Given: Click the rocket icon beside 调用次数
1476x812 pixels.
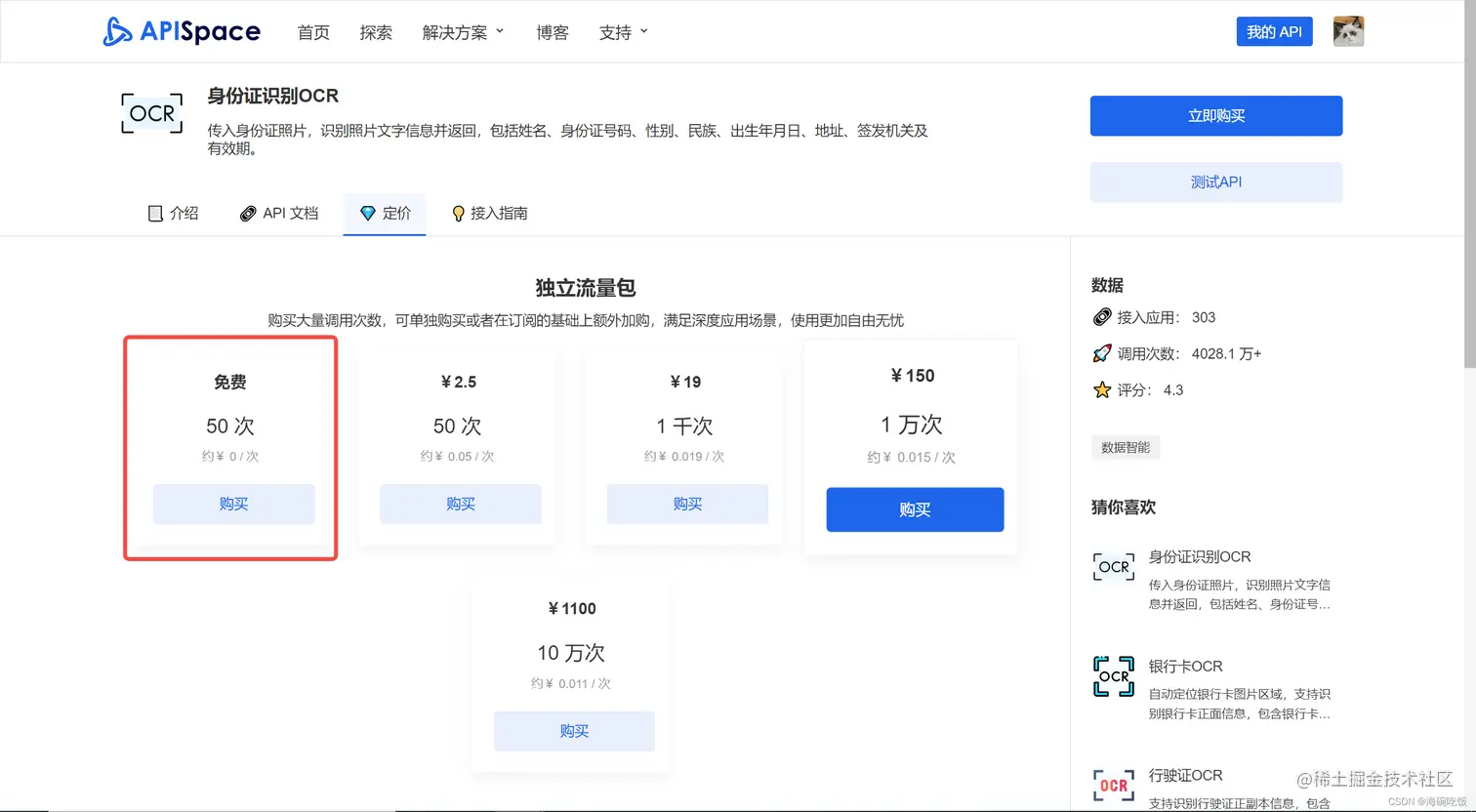Looking at the screenshot, I should point(1100,353).
